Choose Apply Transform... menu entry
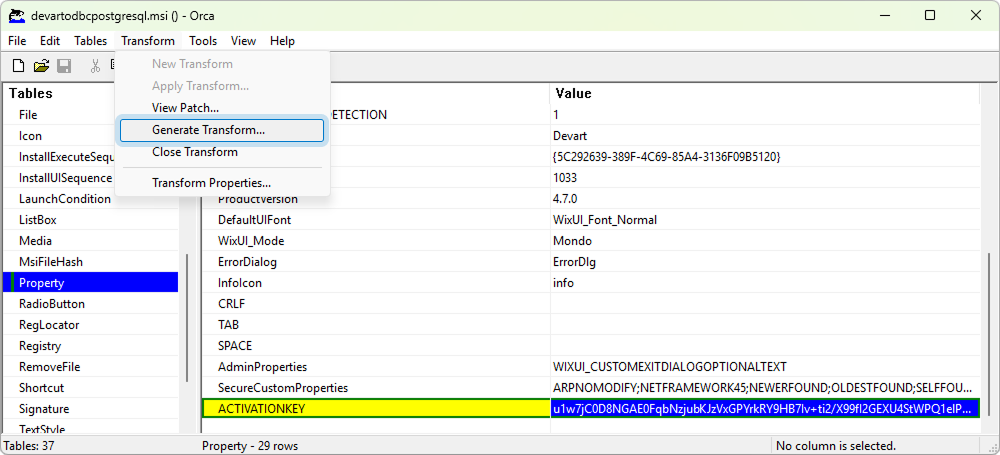This screenshot has width=1000, height=455. 222,86
